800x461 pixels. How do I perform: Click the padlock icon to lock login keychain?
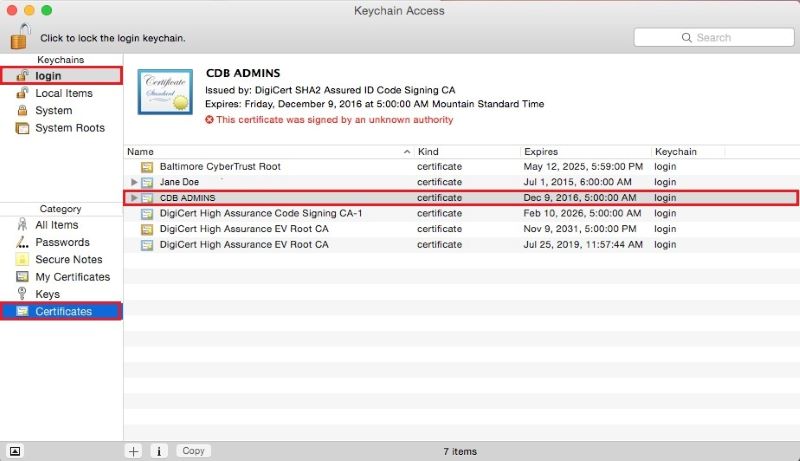click(x=20, y=37)
